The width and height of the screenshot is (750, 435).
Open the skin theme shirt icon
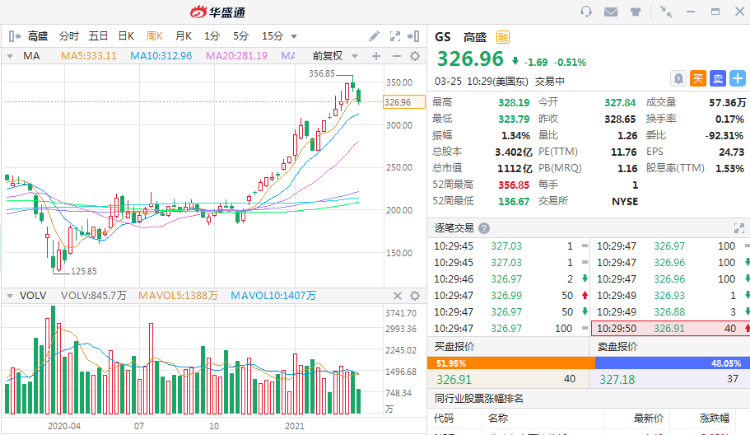[635, 11]
